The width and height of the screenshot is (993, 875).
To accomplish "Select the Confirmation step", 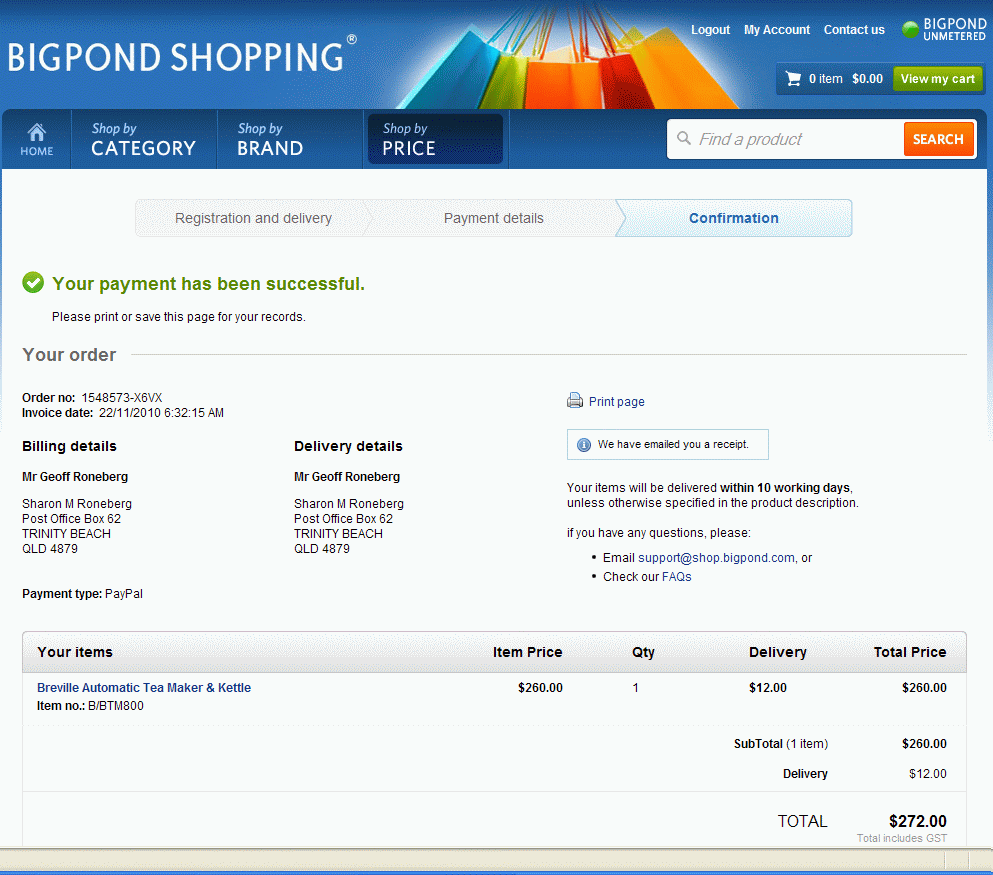I will (733, 218).
